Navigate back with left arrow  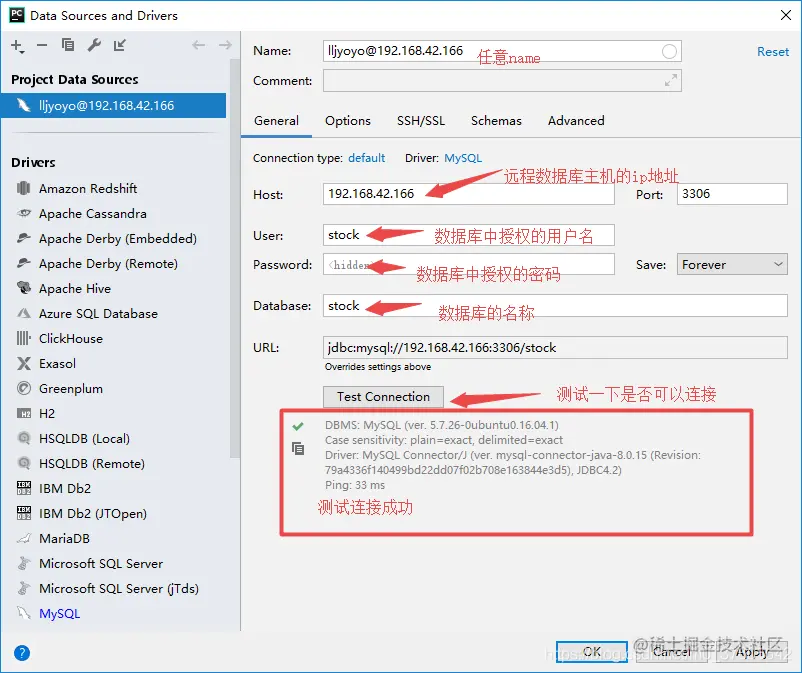(198, 45)
